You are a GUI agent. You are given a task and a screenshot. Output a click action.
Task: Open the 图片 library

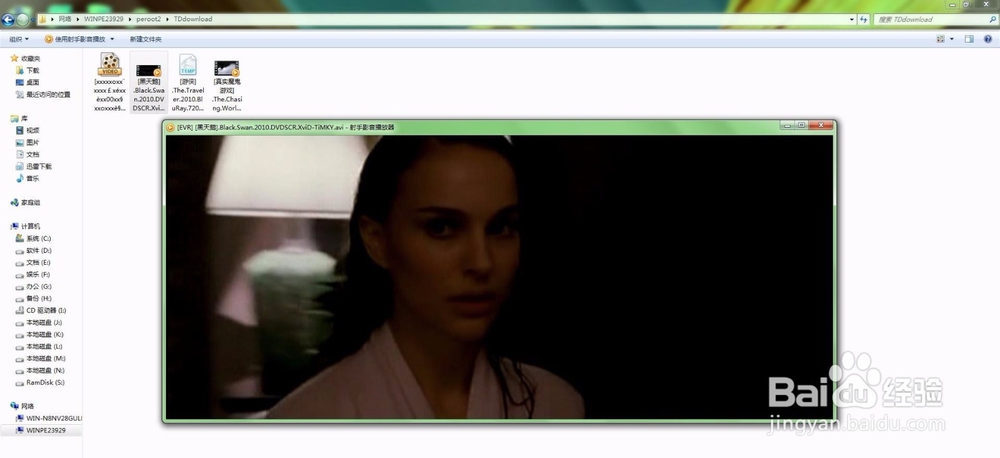pyautogui.click(x=27, y=142)
